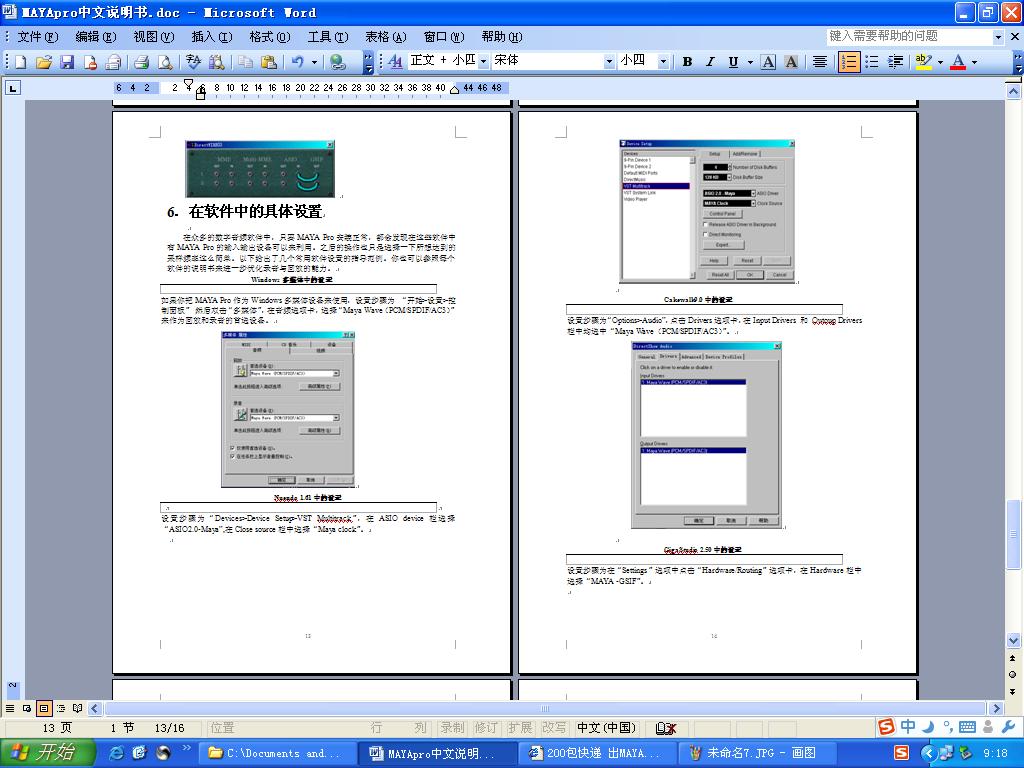Click the font color red A icon
1024x768 pixels.
pos(957,62)
